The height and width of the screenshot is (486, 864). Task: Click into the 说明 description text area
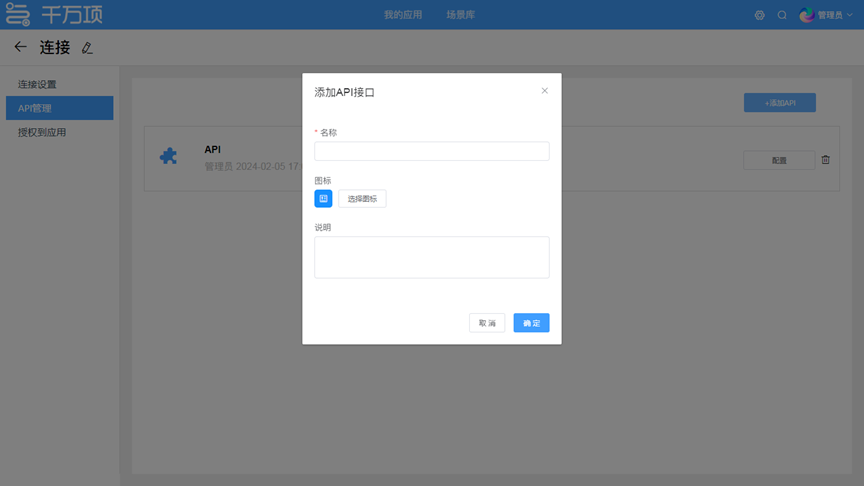click(x=431, y=257)
